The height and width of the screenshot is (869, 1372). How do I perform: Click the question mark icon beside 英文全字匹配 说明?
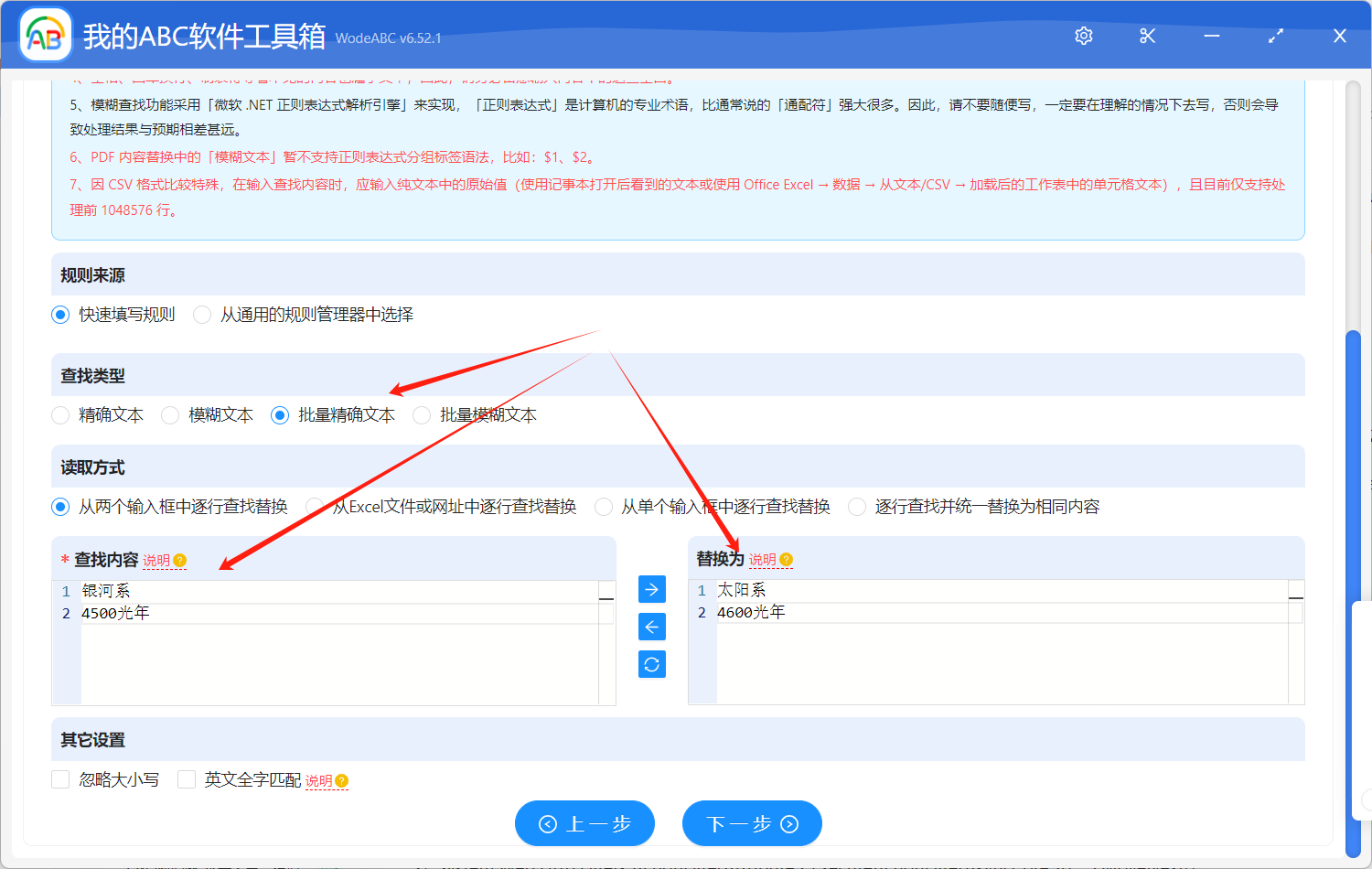[x=340, y=780]
